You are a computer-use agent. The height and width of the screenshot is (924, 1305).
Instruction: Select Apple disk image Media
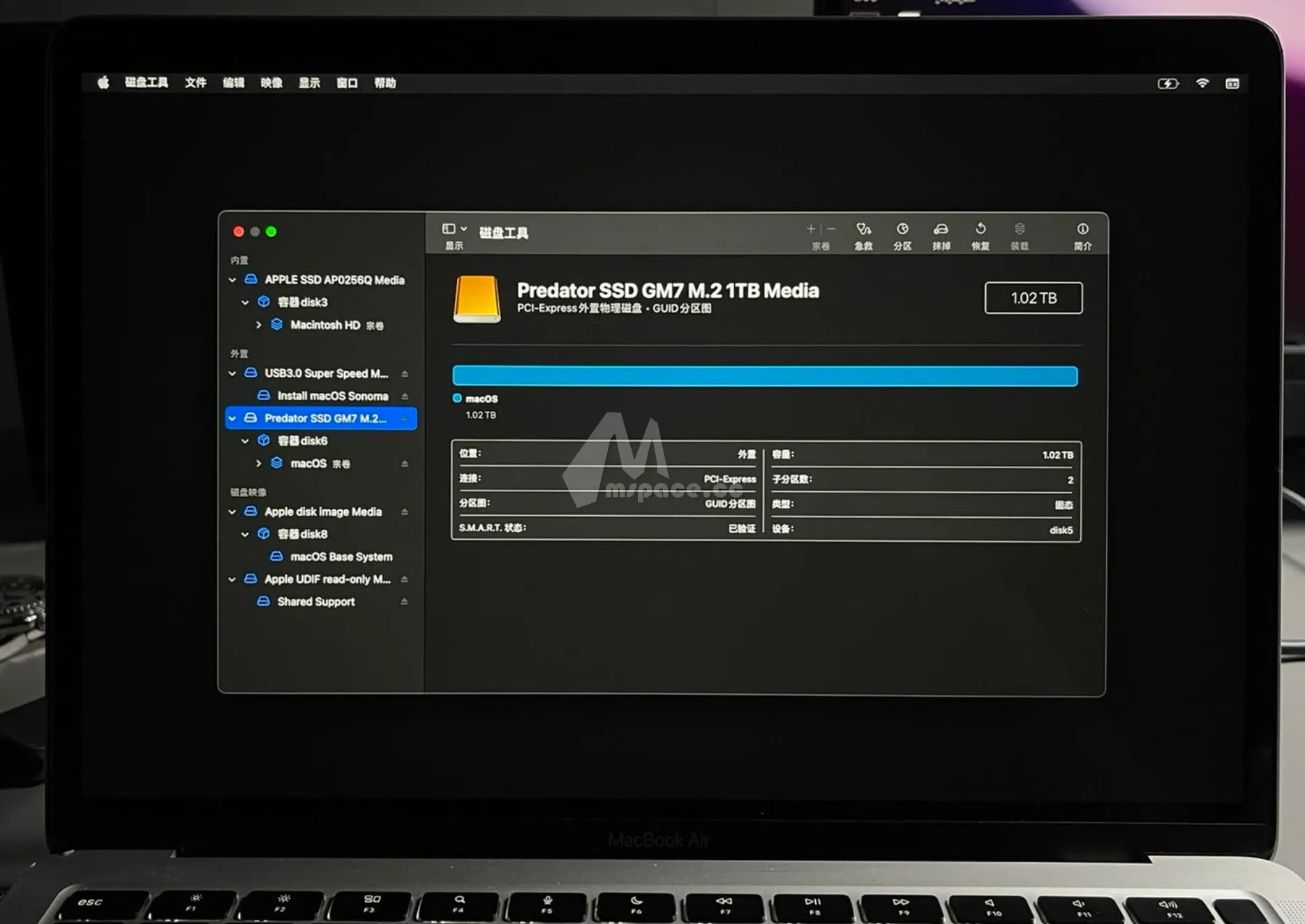pos(323,512)
